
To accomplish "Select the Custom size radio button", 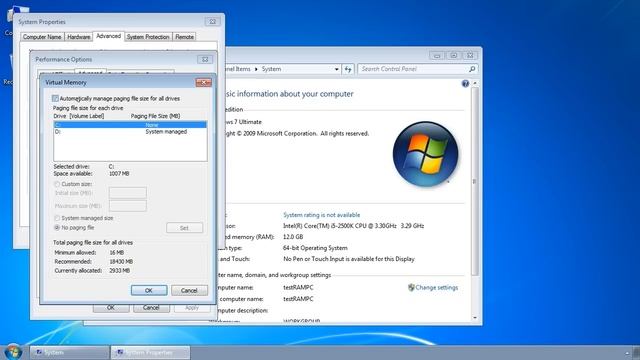I will pos(57,184).
